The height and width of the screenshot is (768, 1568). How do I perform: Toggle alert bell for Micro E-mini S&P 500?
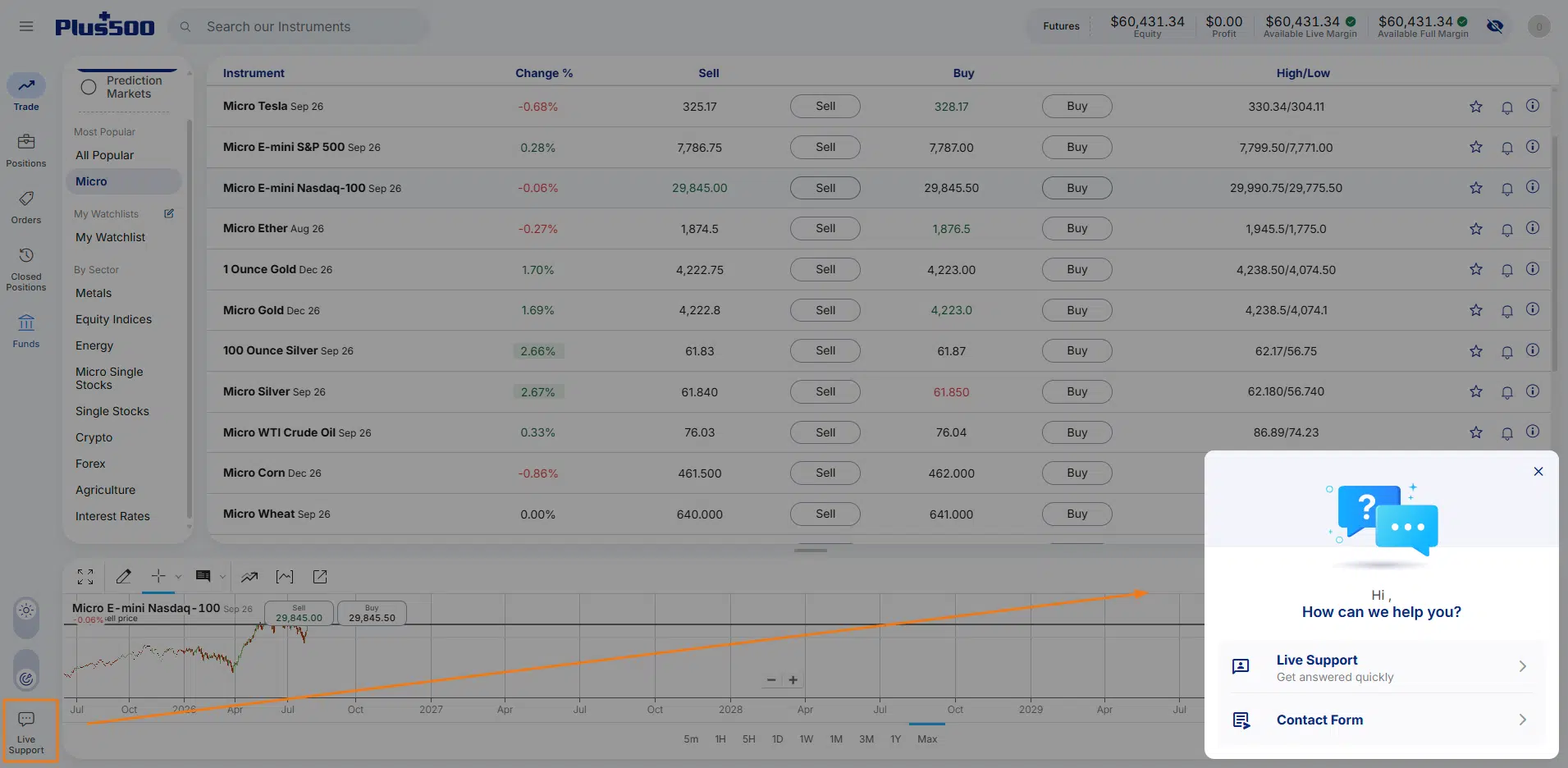[1507, 149]
